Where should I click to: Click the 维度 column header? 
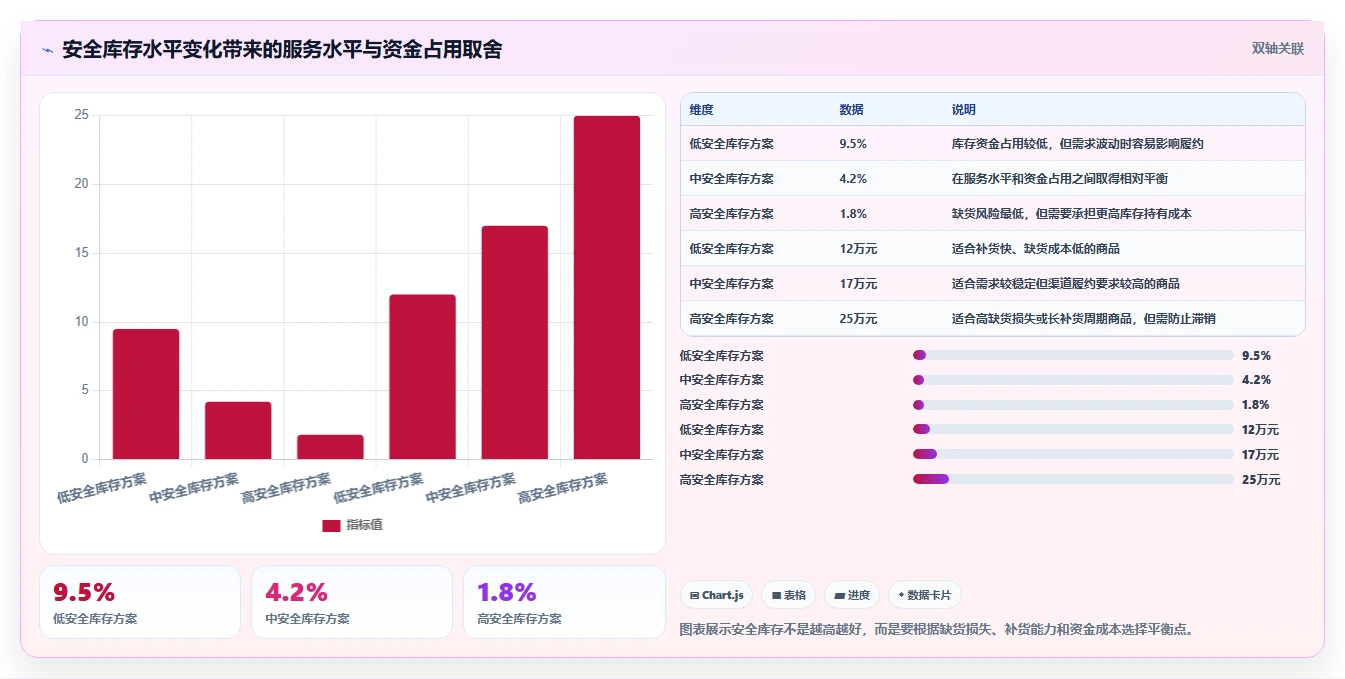tap(702, 110)
